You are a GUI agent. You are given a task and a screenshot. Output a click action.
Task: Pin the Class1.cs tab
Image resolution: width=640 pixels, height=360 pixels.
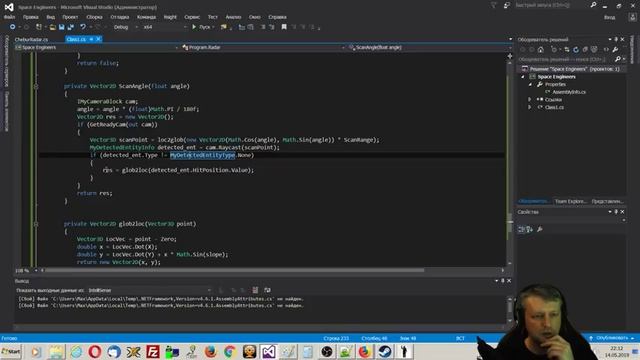(91, 39)
